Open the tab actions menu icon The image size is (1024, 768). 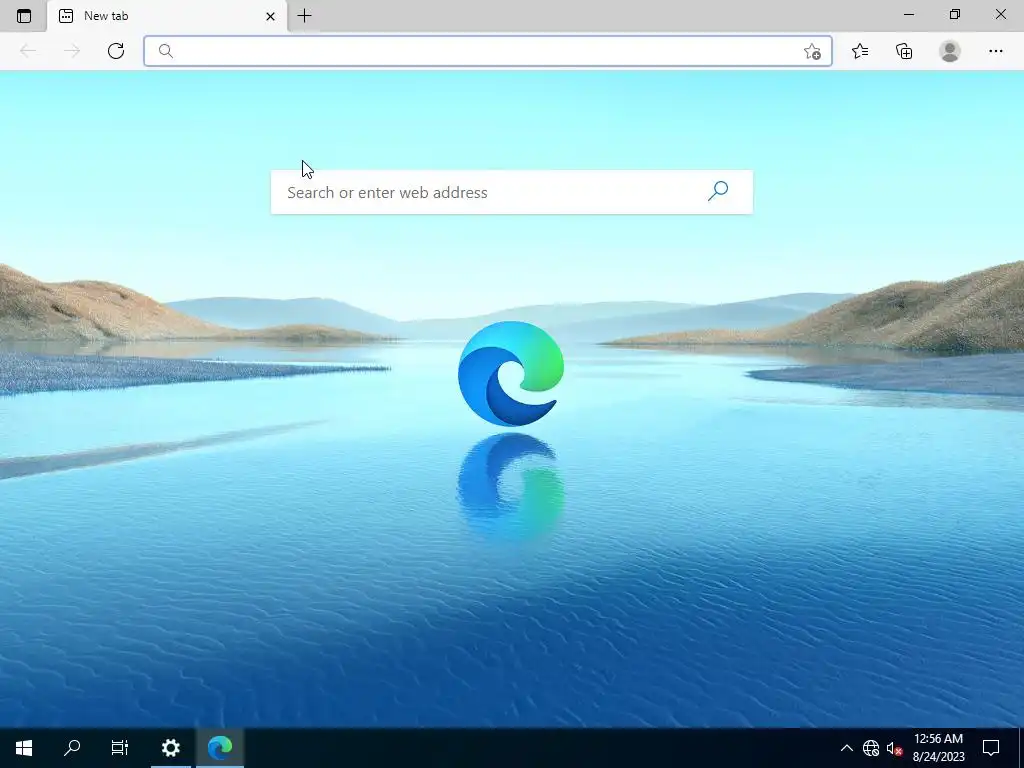tap(24, 16)
